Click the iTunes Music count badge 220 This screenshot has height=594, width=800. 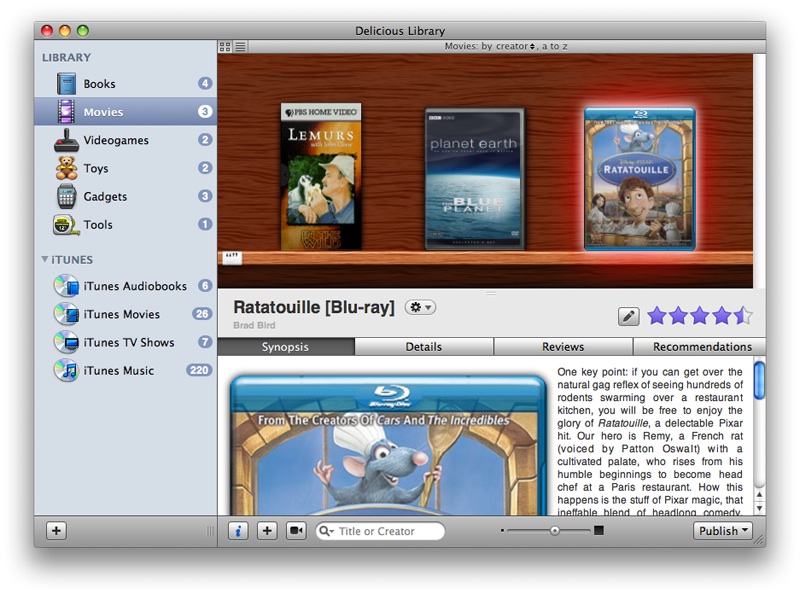point(199,370)
